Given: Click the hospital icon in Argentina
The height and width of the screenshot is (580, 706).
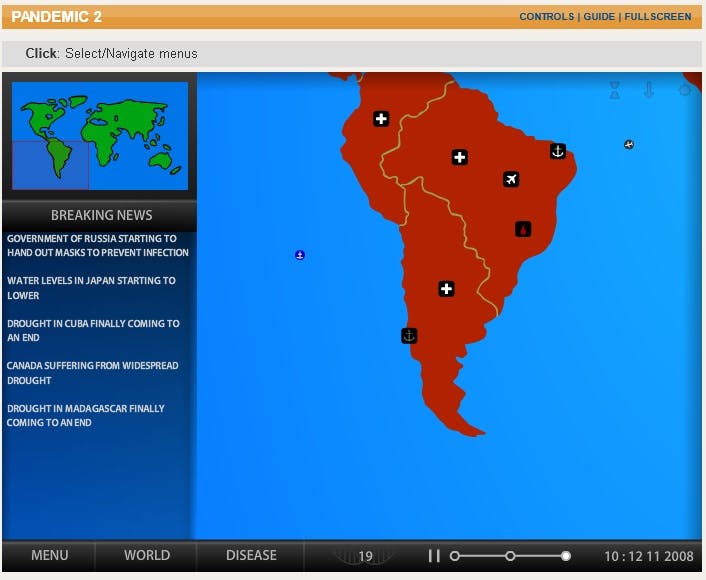Looking at the screenshot, I should pos(446,289).
